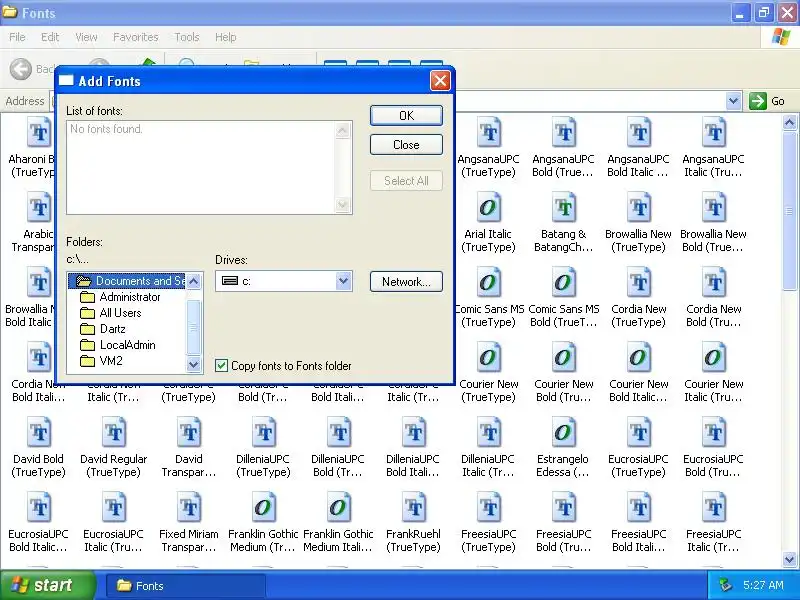Select Browallia New Bold font icon
Image resolution: width=800 pixels, height=600 pixels.
click(713, 208)
